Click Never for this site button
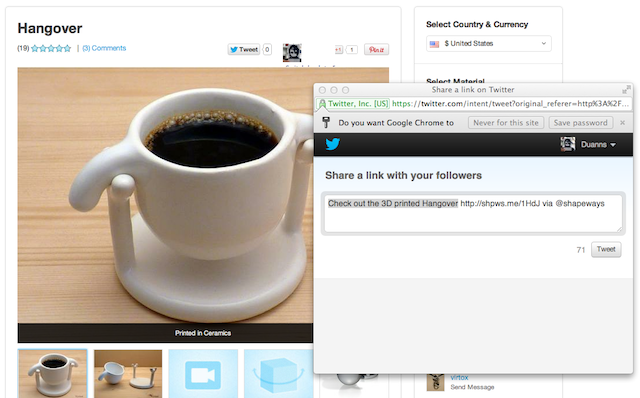 click(506, 123)
